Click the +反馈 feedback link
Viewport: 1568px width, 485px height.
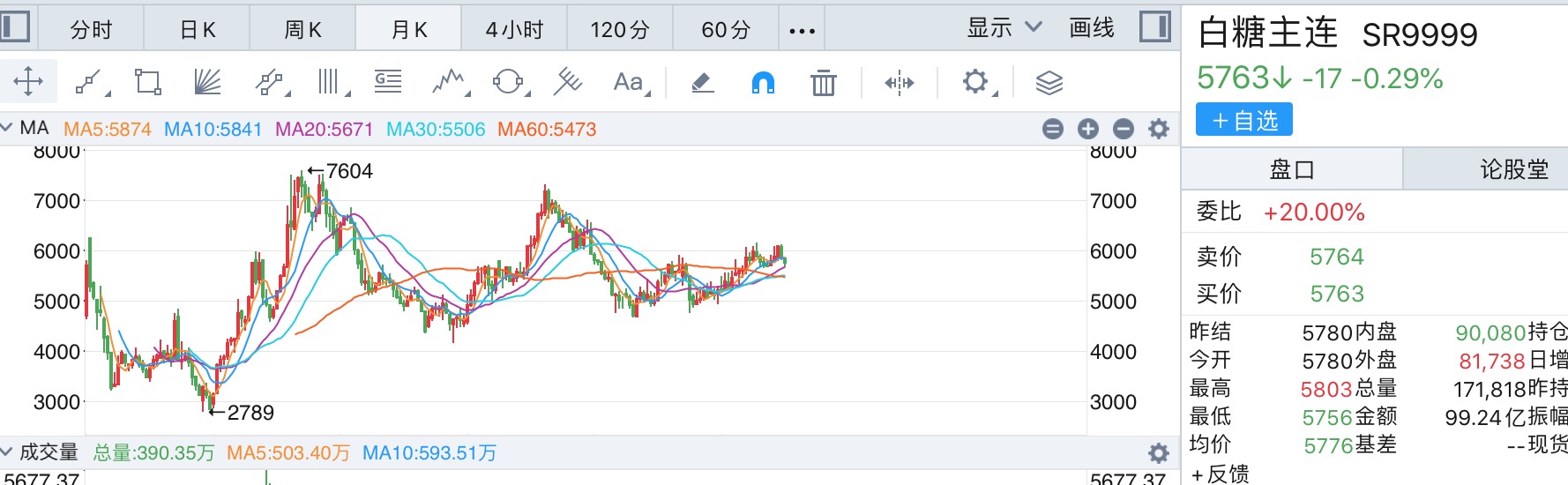tap(1220, 474)
